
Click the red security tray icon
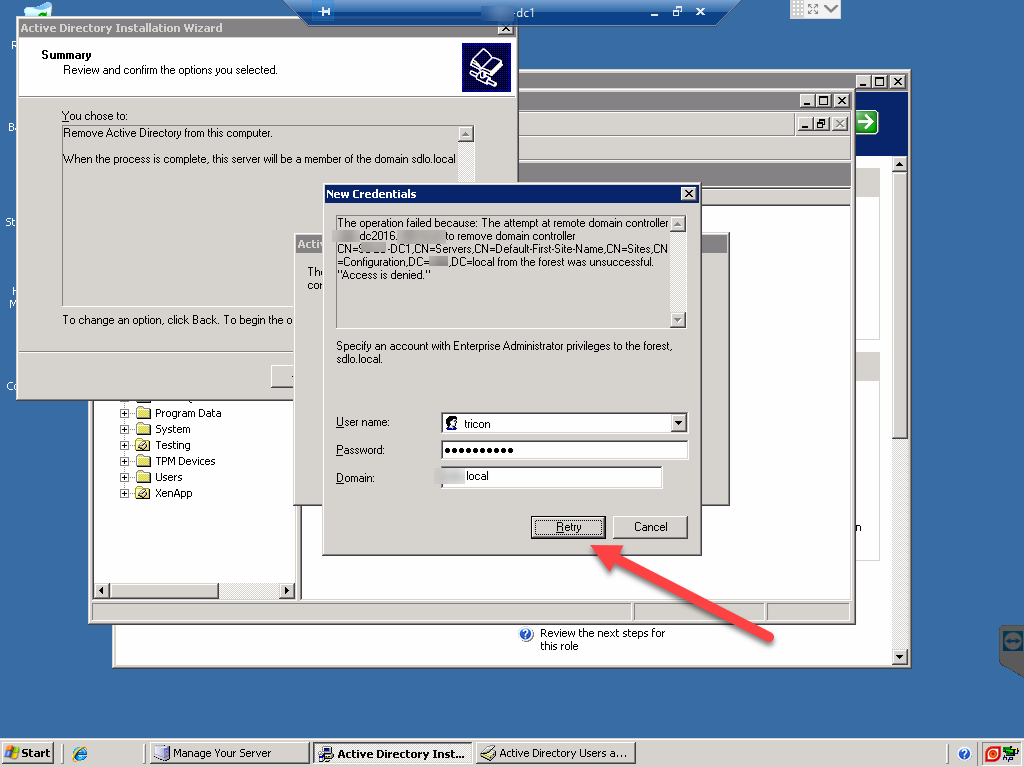992,754
